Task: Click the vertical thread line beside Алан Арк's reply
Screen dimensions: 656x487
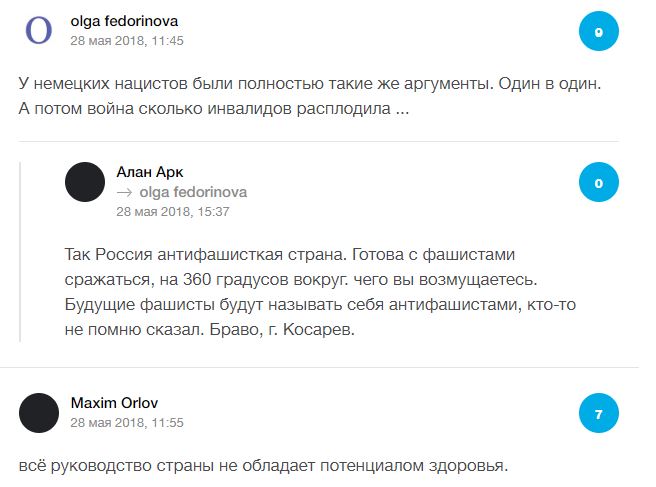Action: click(20, 252)
